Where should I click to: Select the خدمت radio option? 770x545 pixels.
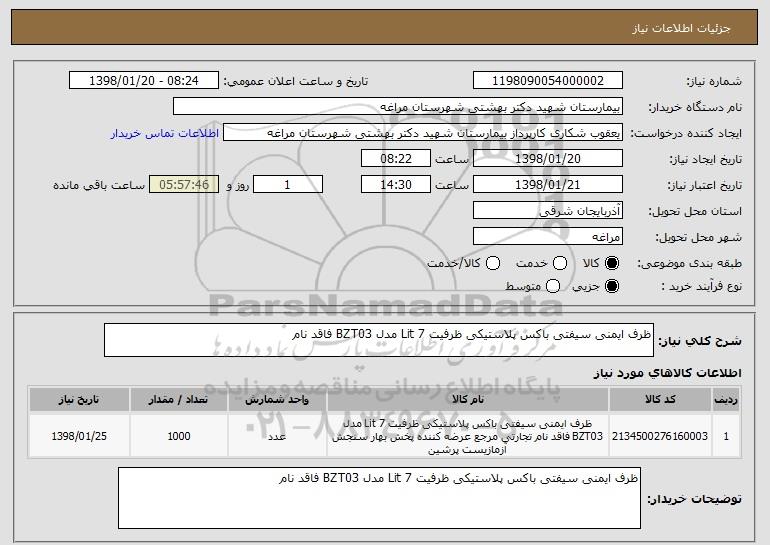tap(559, 263)
